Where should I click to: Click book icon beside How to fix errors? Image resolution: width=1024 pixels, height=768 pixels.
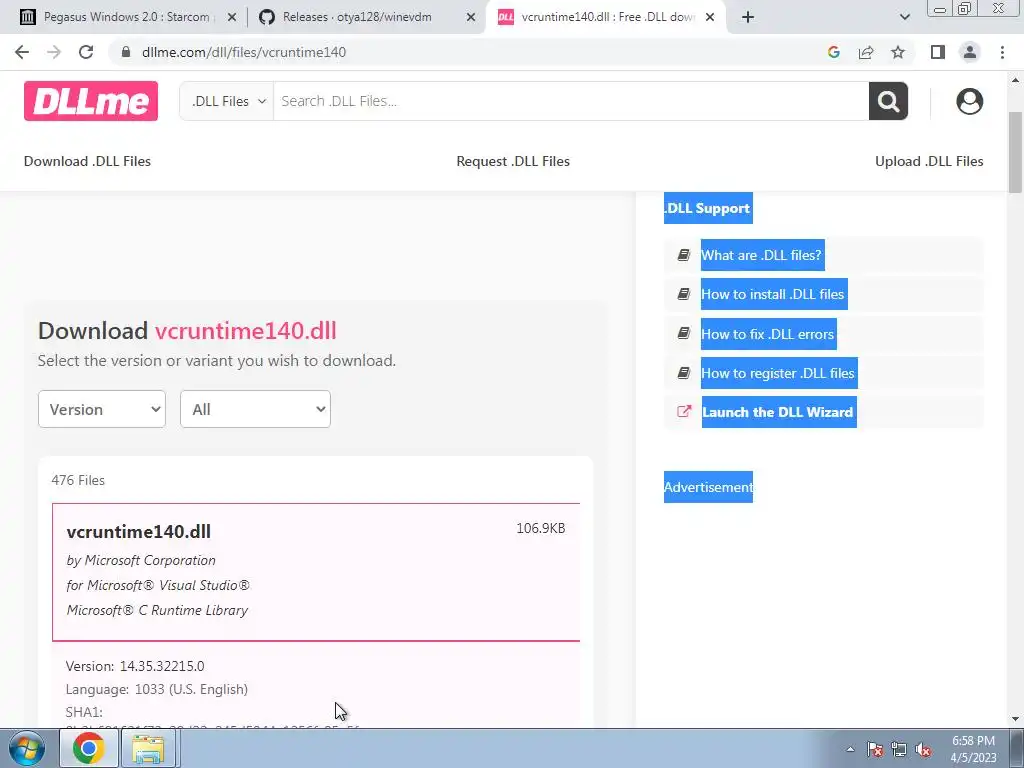click(684, 333)
